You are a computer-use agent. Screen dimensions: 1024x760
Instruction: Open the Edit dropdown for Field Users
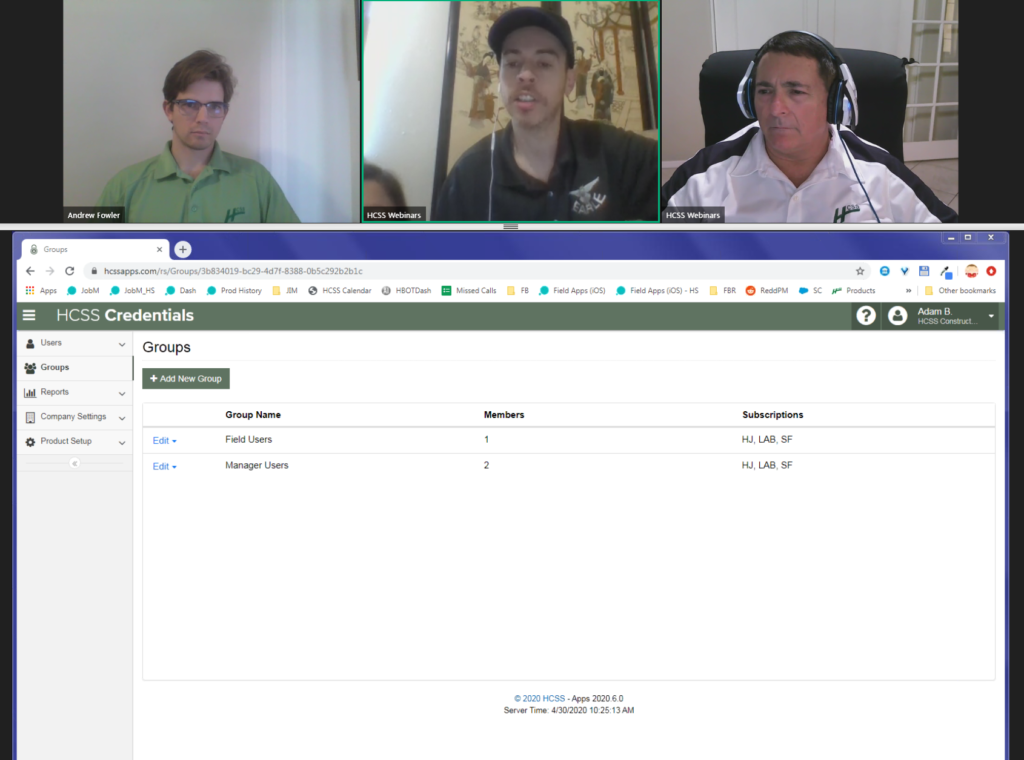point(165,441)
